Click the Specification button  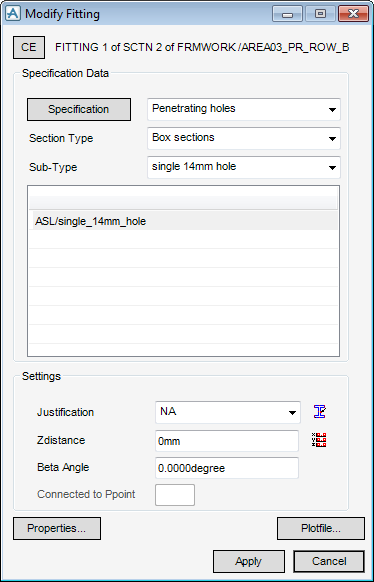[x=79, y=109]
